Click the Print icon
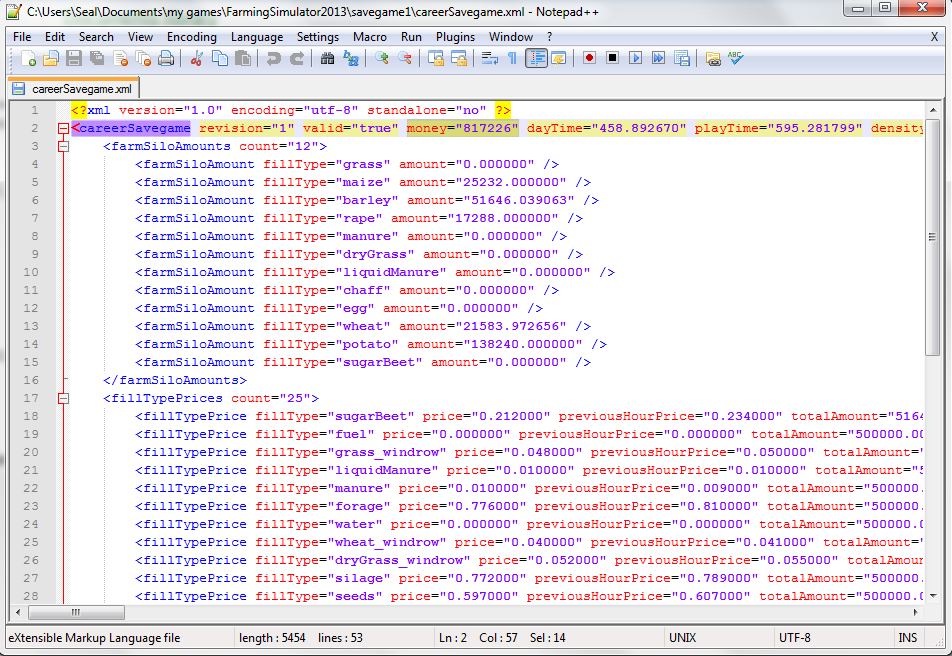This screenshot has width=952, height=656. pos(166,58)
